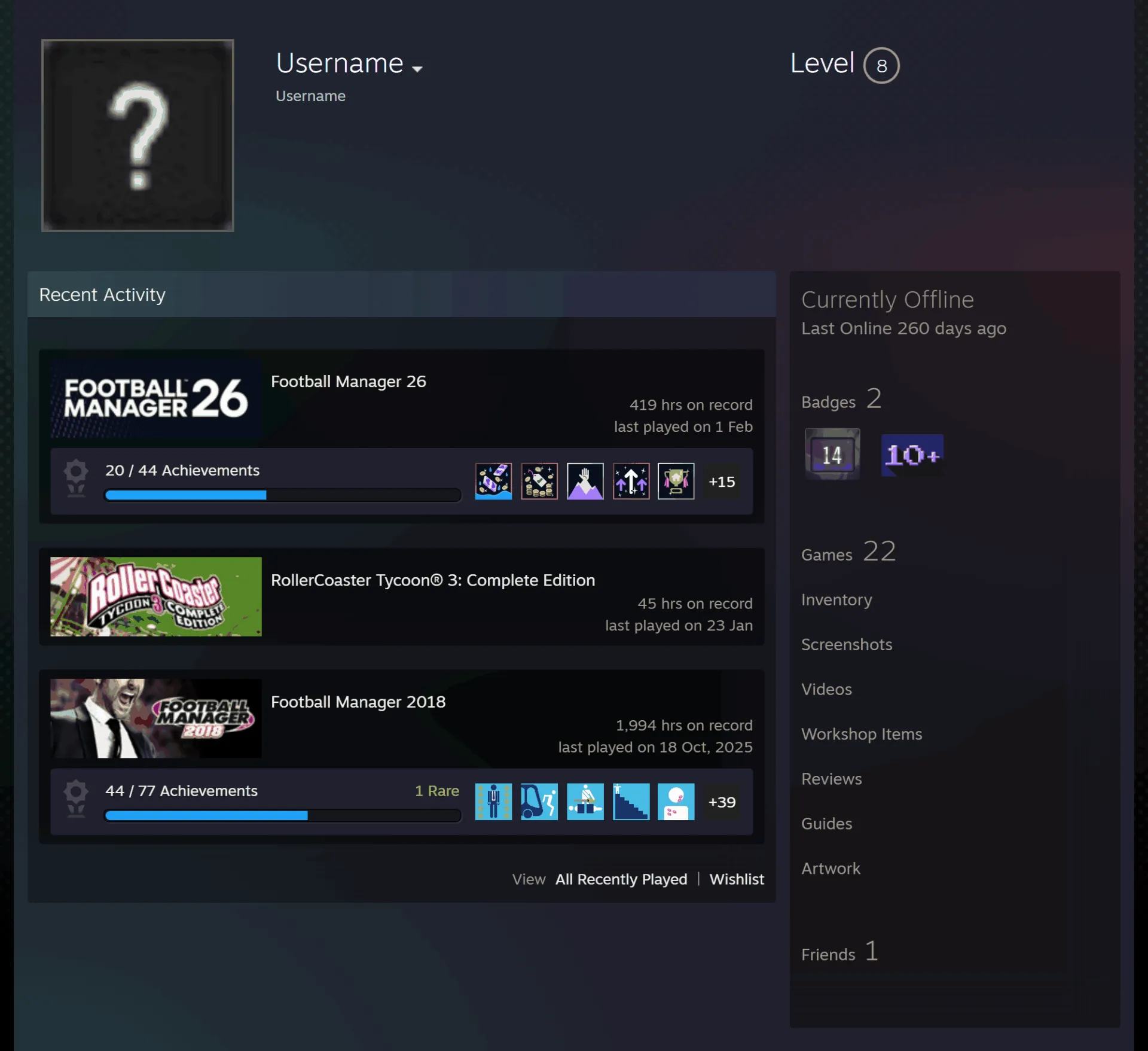This screenshot has width=1148, height=1051.
Task: Click the Football Manager 26 title link
Action: coord(349,382)
